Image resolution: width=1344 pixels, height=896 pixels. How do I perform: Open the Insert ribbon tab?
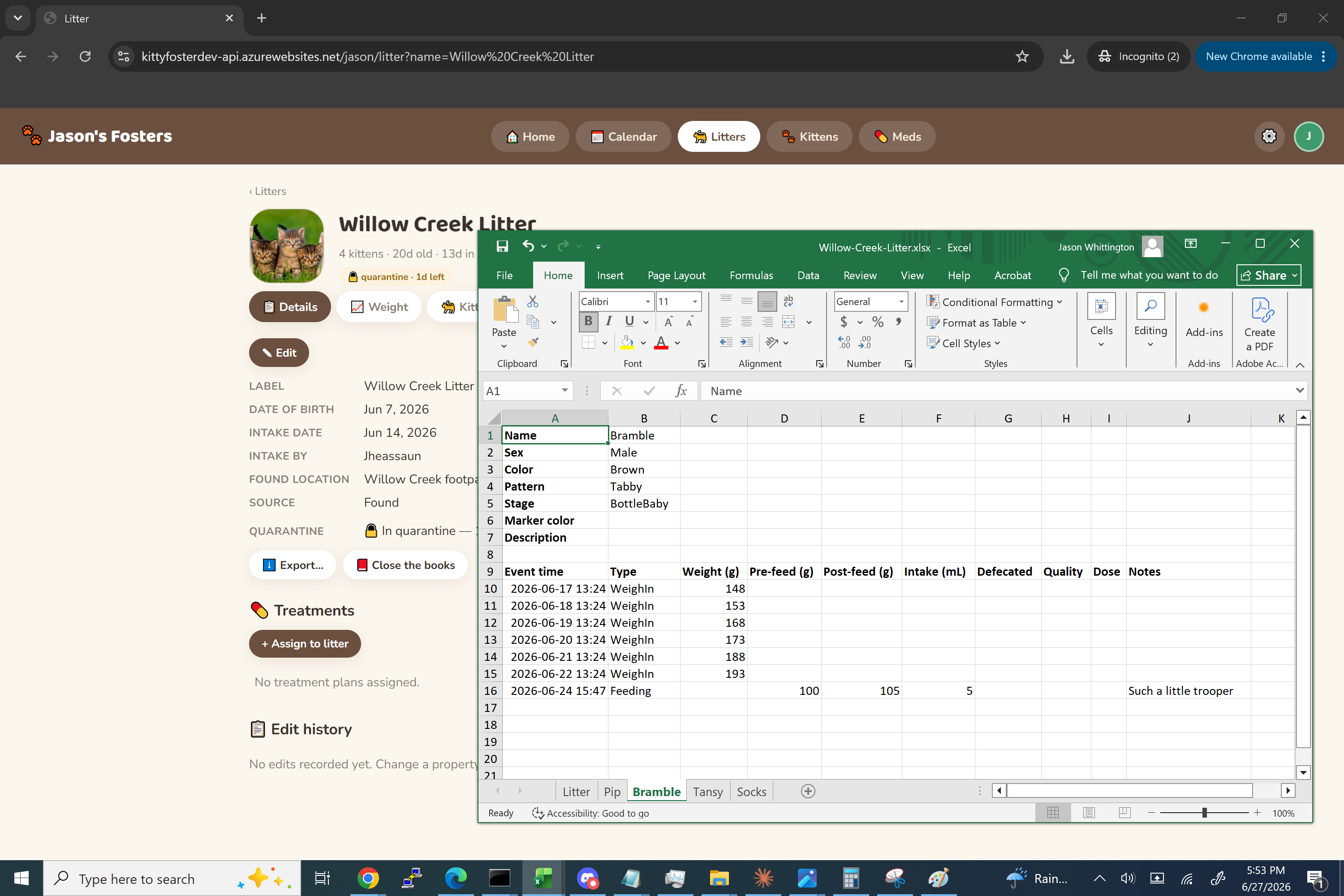610,276
